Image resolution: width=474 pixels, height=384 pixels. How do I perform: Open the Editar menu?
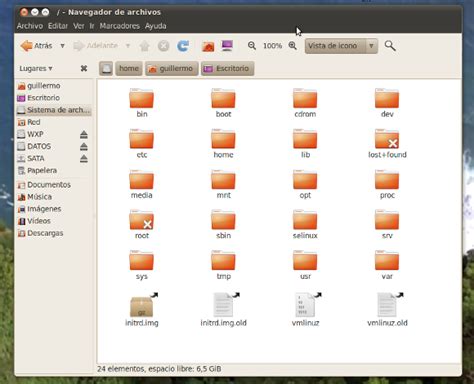(58, 26)
